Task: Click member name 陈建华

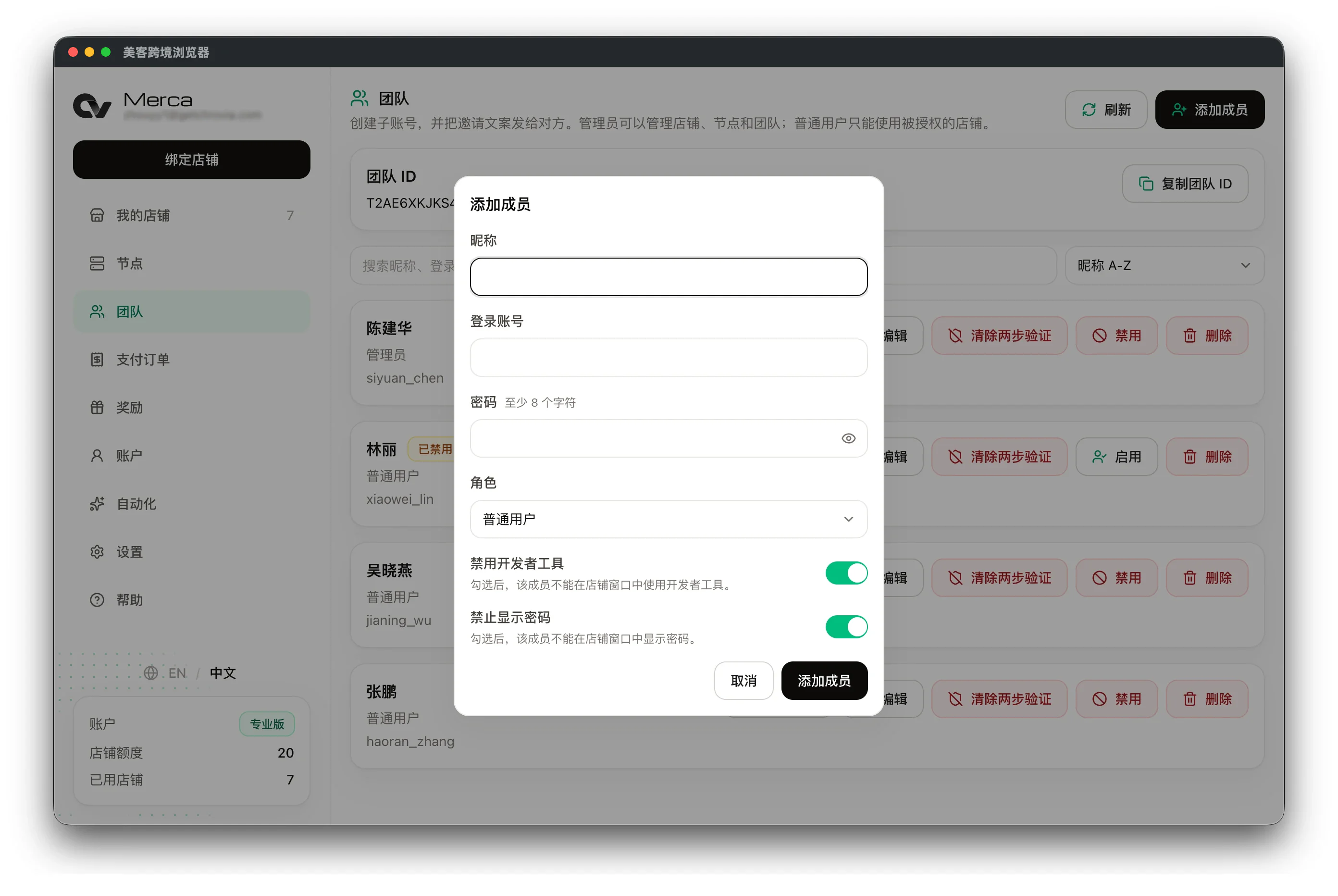Action: click(389, 328)
